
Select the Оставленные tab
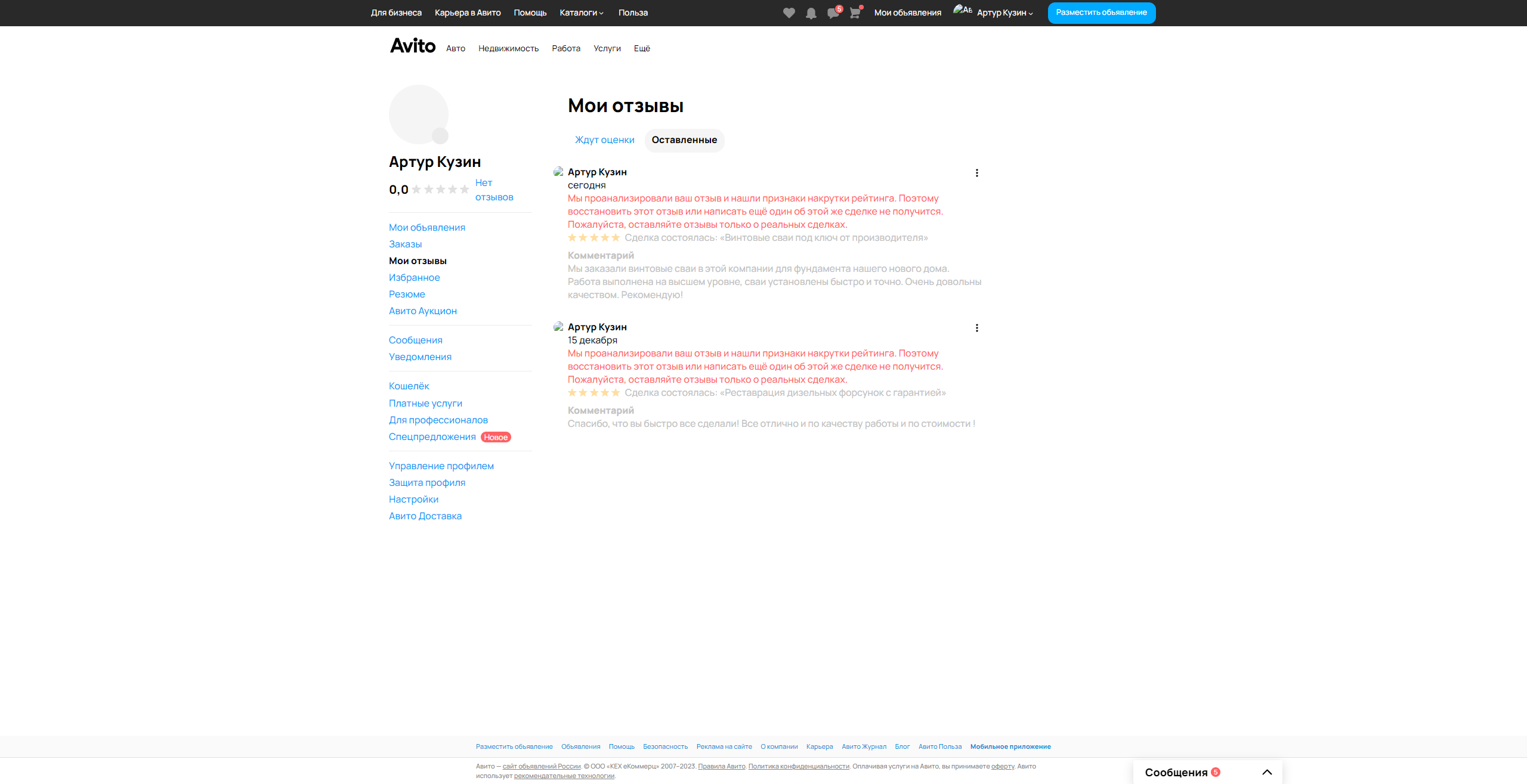684,140
